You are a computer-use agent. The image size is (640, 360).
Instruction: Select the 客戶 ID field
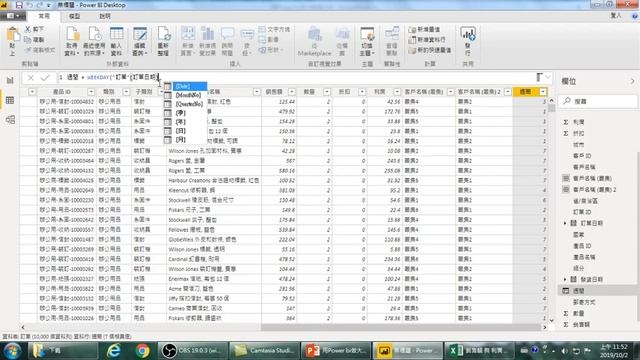point(582,156)
